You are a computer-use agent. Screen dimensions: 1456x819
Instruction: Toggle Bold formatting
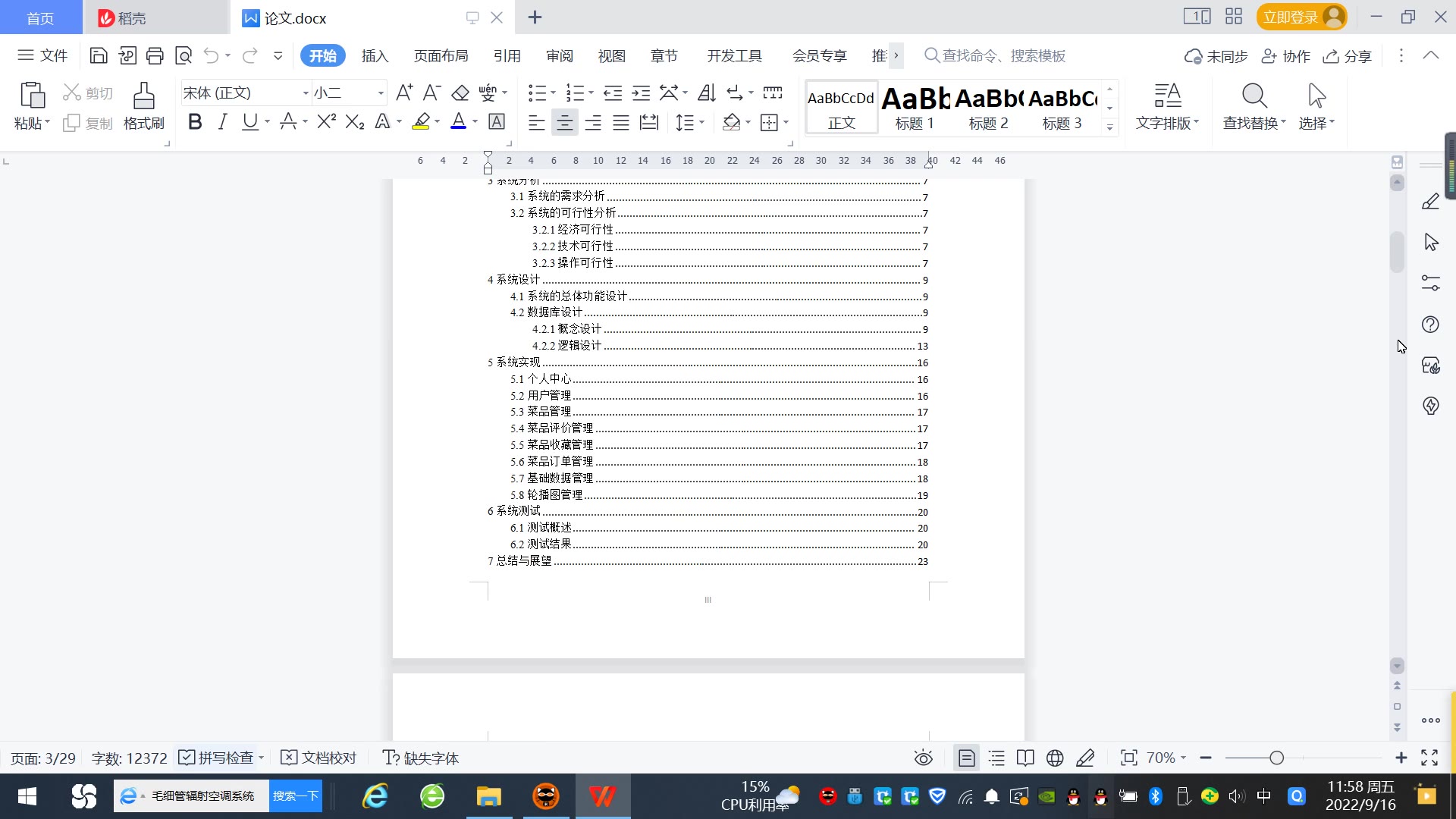pos(195,121)
